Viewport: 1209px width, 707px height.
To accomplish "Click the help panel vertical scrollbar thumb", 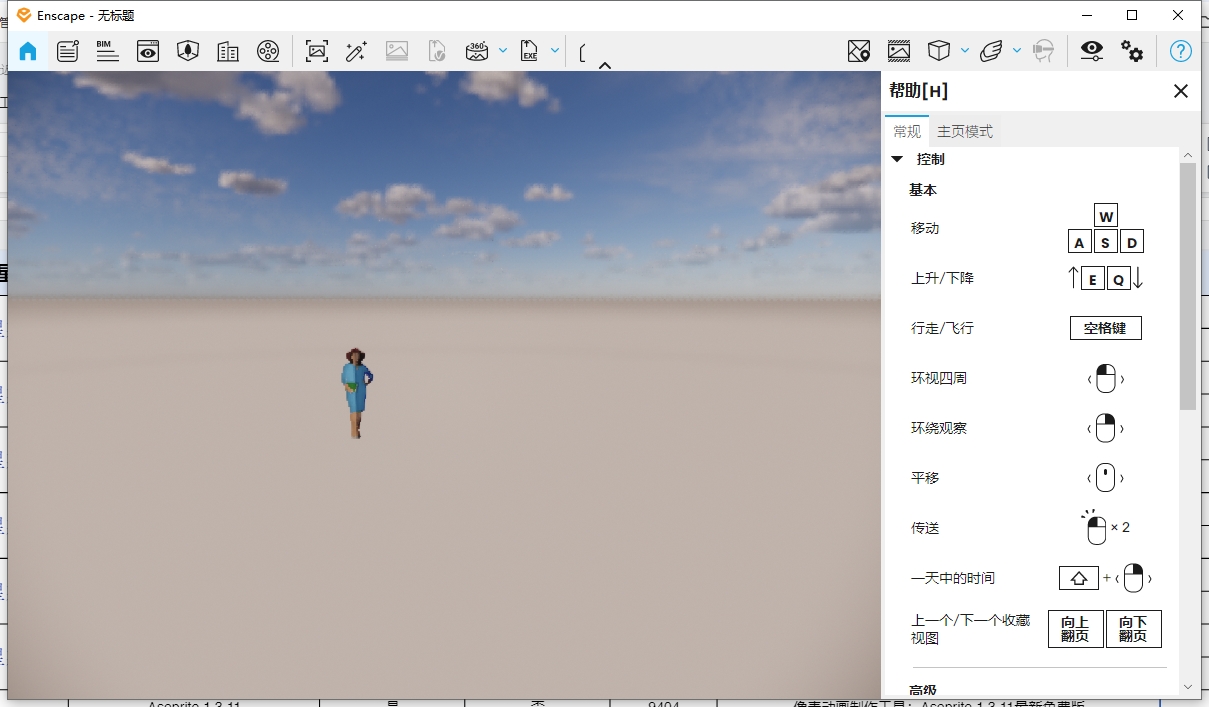I will tap(1187, 285).
